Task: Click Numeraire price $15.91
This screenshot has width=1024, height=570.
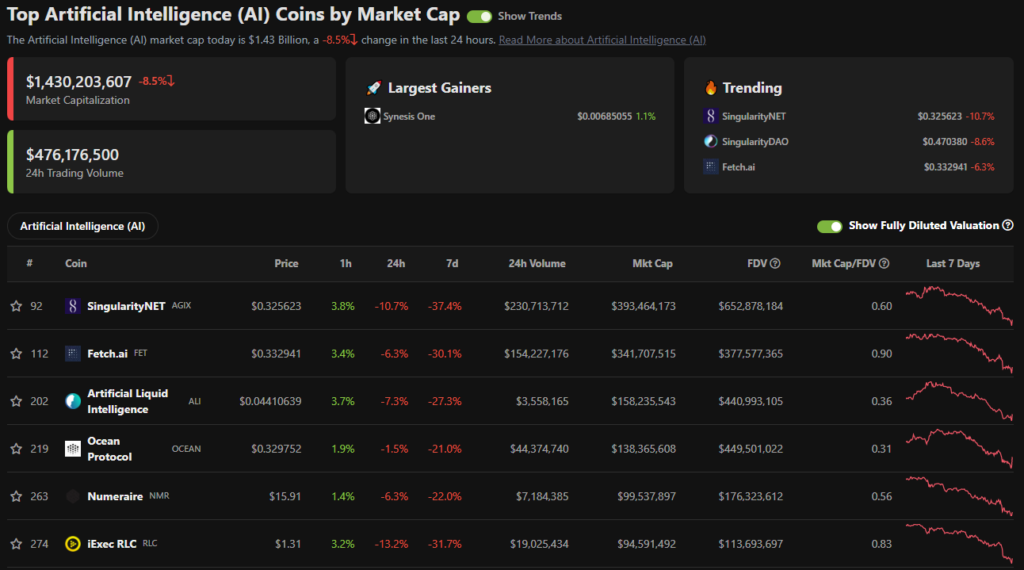Action: (285, 496)
